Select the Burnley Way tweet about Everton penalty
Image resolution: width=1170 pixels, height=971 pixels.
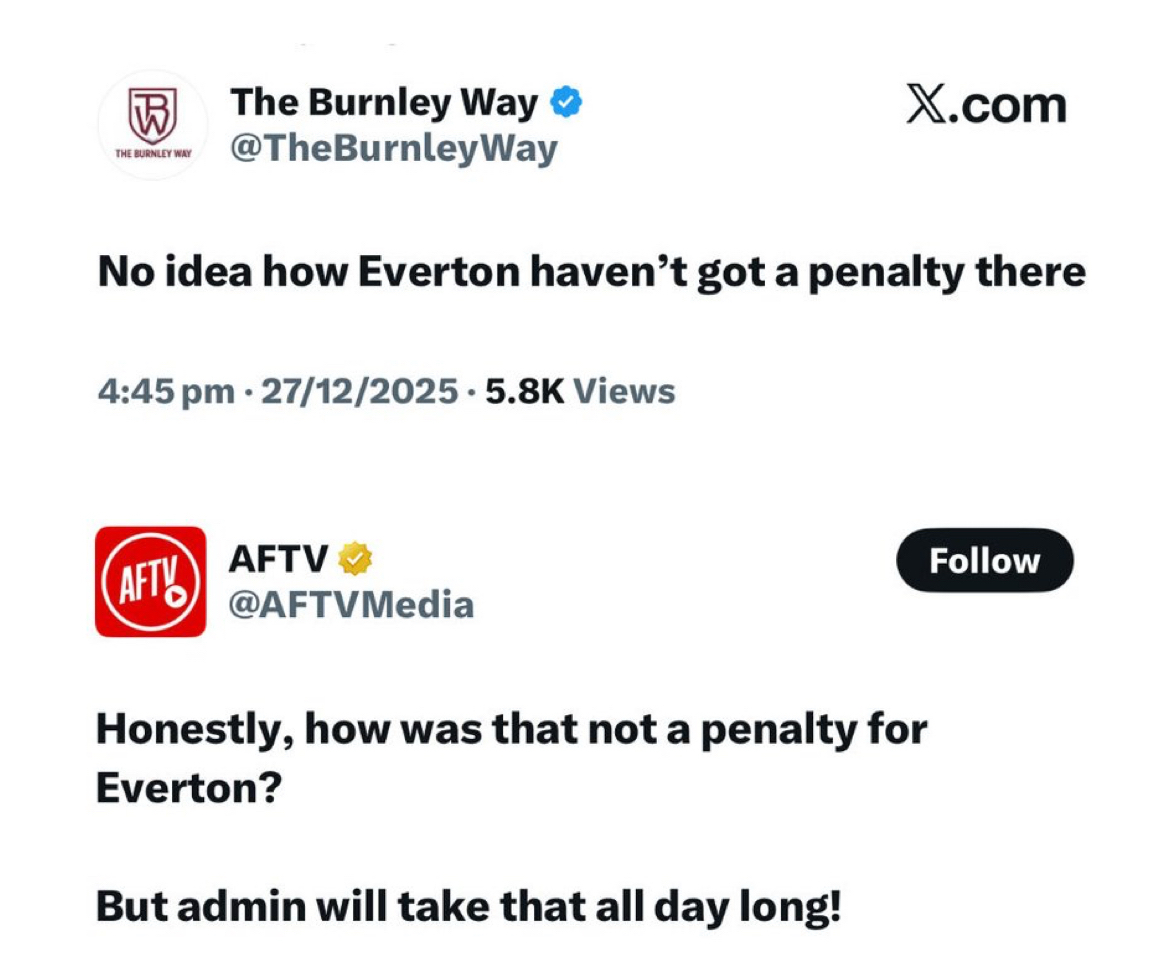[590, 272]
